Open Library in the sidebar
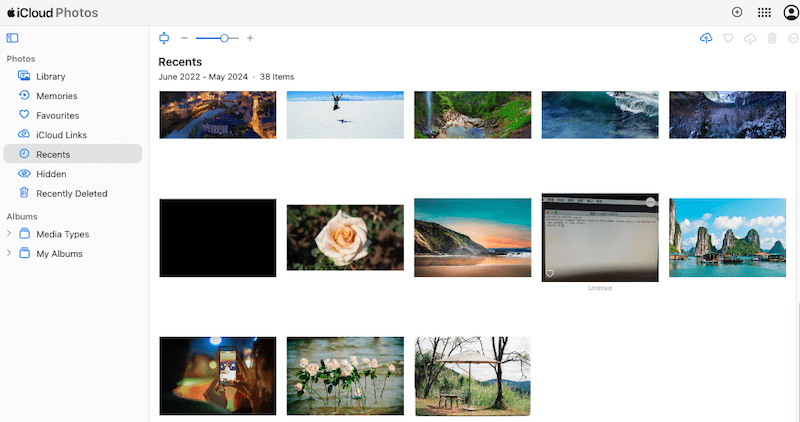800x422 pixels. click(x=72, y=76)
